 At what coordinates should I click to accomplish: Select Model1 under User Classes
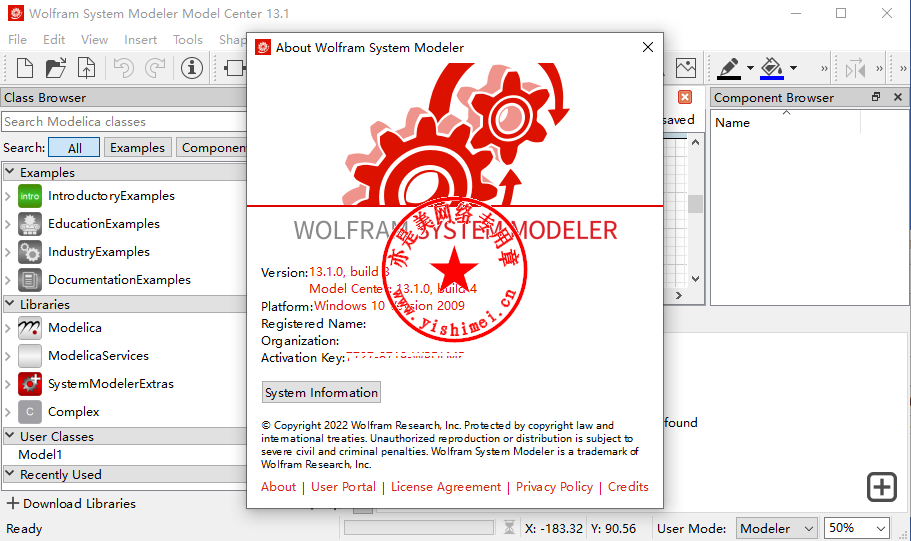pos(40,454)
